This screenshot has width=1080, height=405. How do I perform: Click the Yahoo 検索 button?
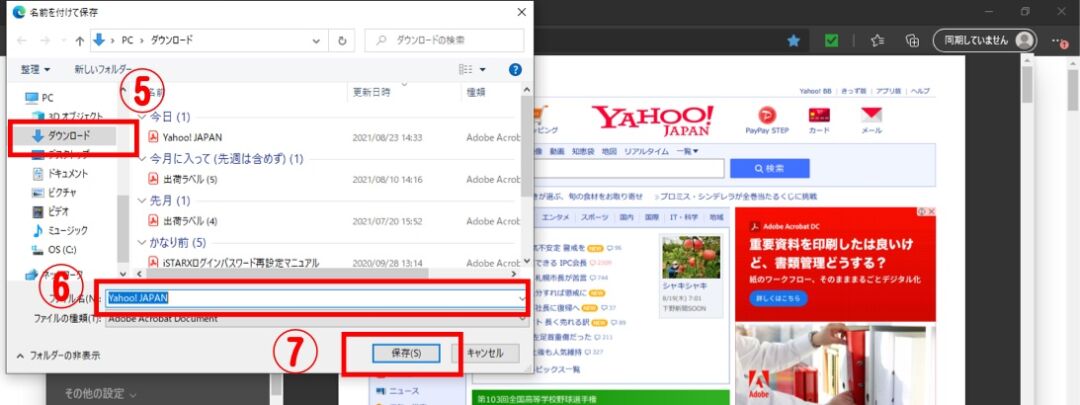[769, 168]
